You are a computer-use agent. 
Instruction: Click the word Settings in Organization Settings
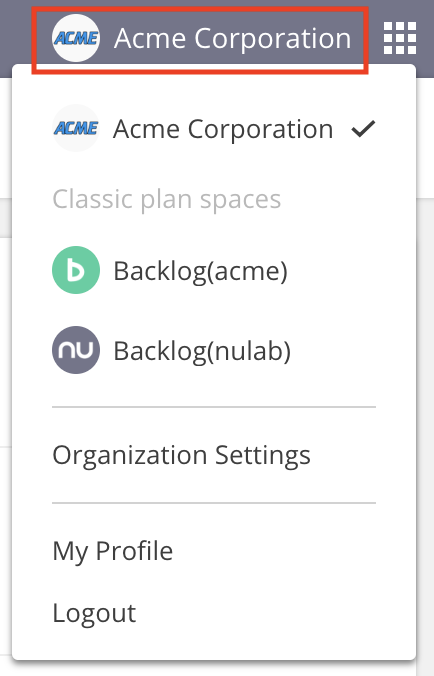pyautogui.click(x=263, y=456)
